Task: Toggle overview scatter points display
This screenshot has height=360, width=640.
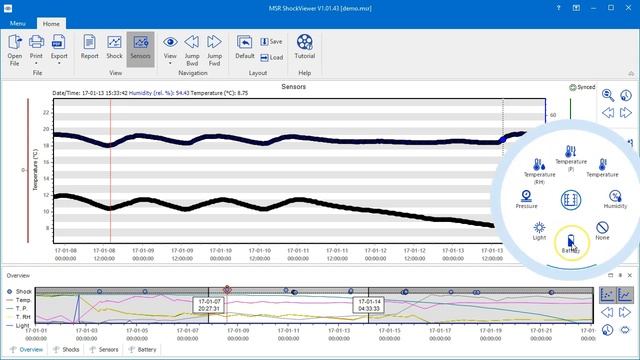Action: [x=607, y=295]
